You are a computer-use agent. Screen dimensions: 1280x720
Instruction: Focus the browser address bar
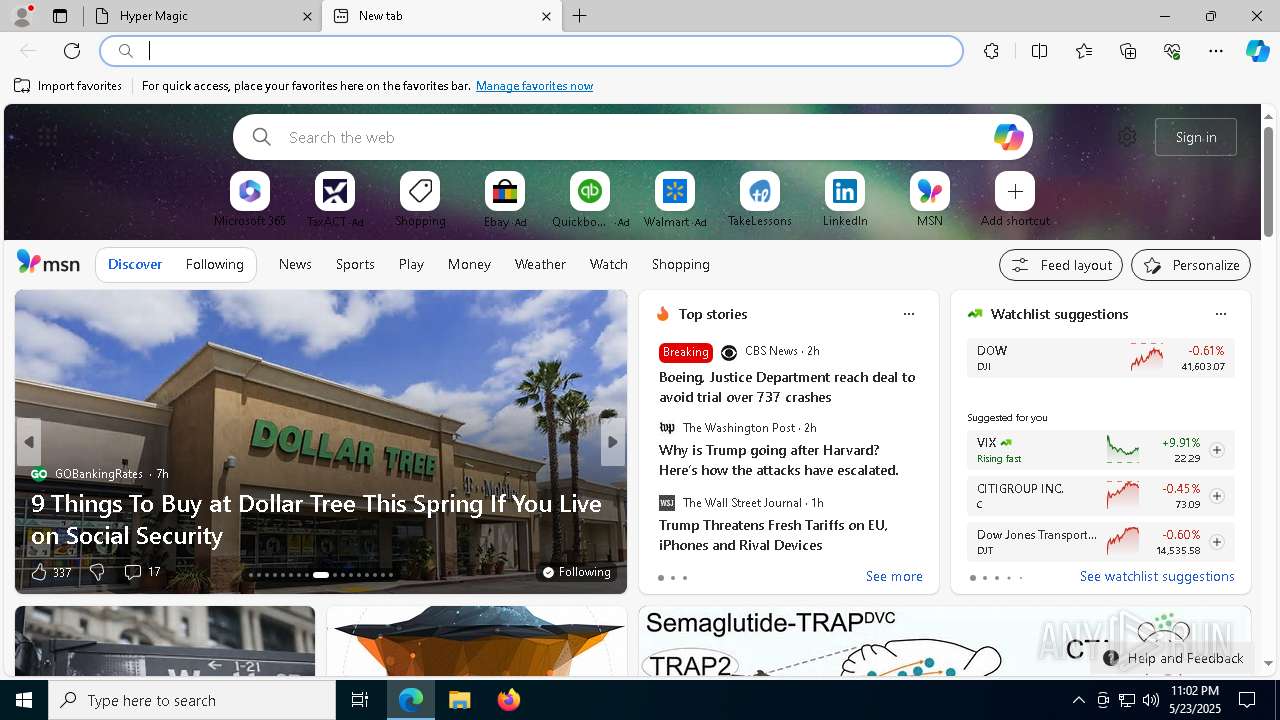point(531,51)
